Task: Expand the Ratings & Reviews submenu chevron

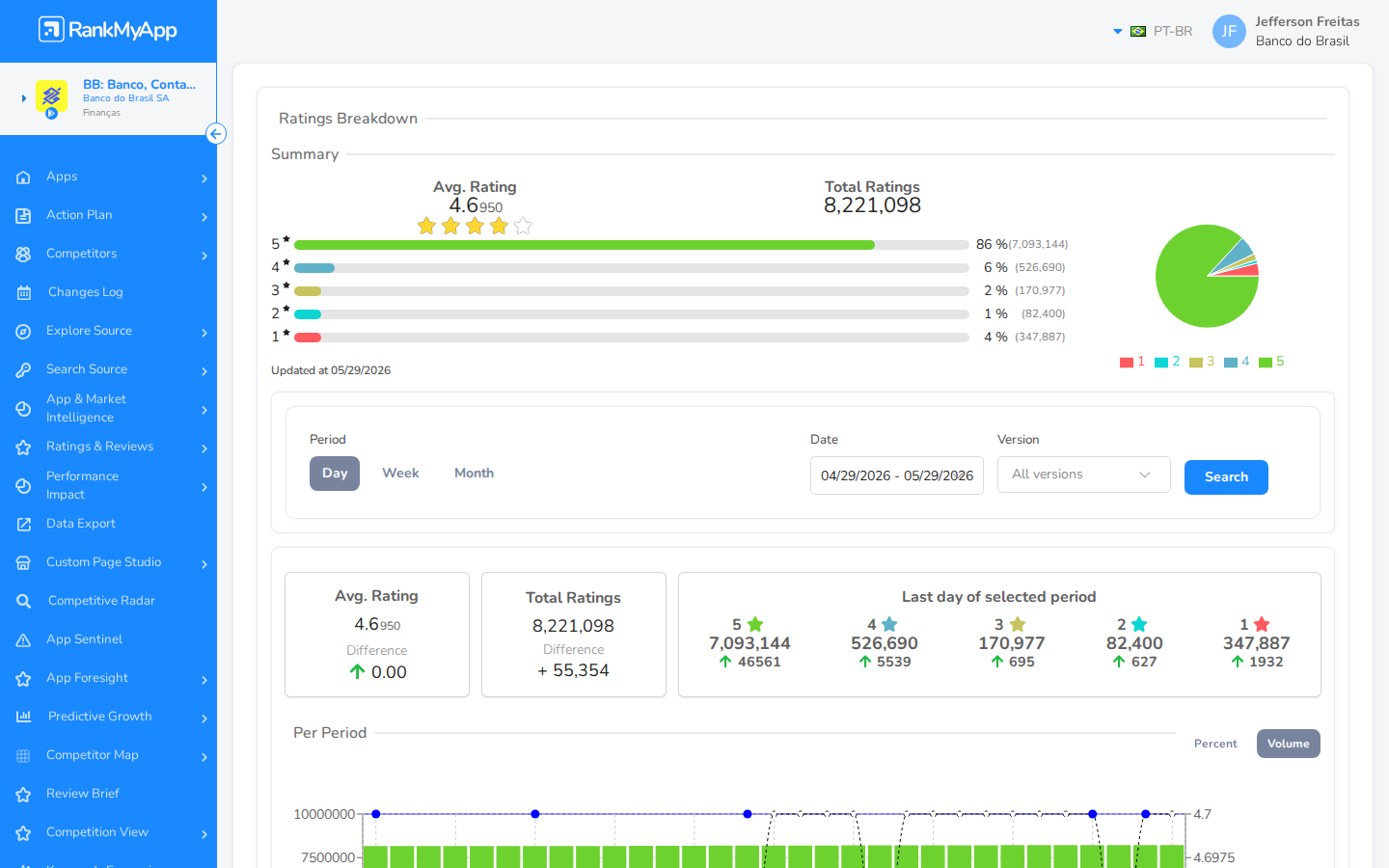Action: coord(204,448)
